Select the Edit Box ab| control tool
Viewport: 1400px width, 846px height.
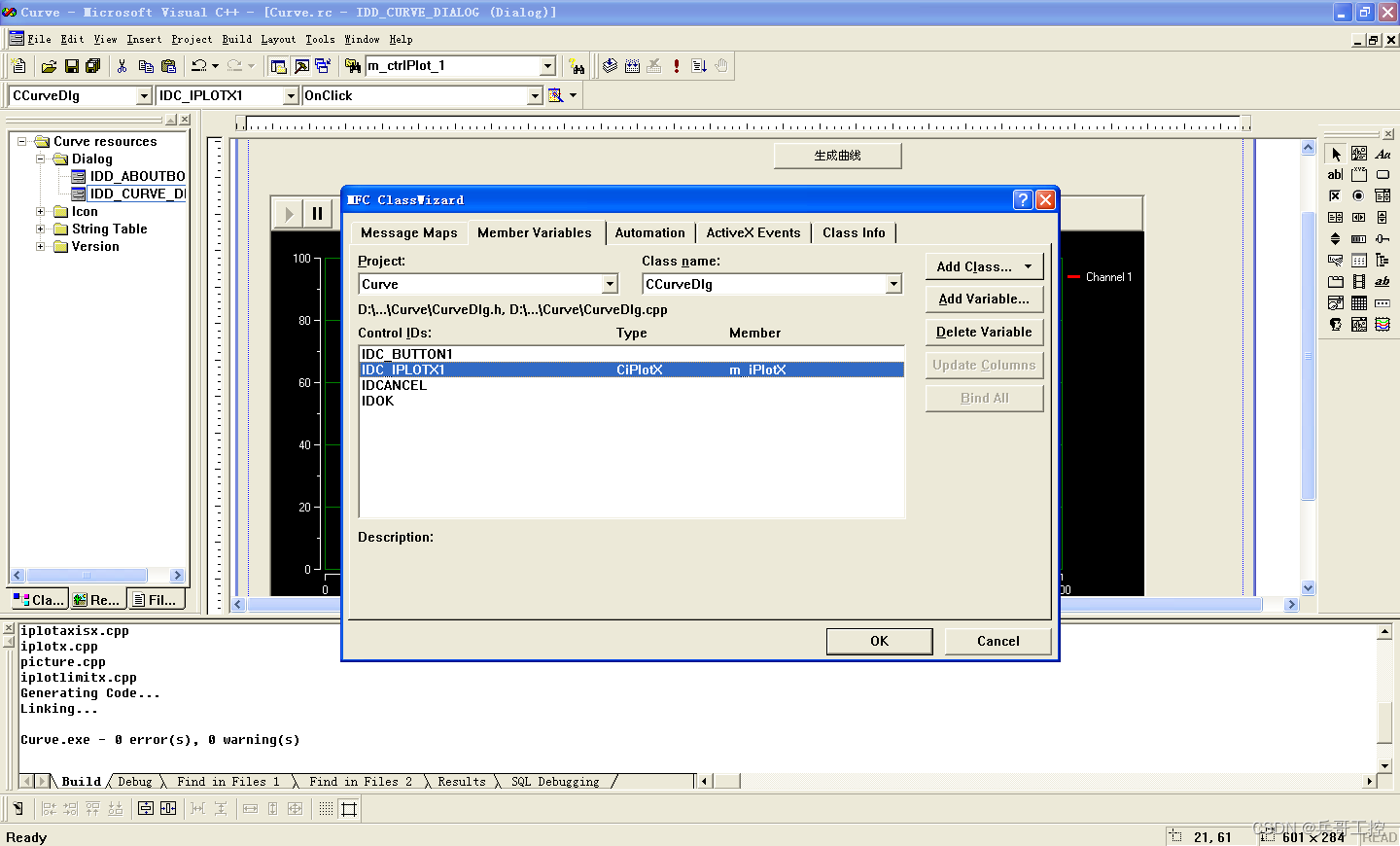(x=1335, y=175)
